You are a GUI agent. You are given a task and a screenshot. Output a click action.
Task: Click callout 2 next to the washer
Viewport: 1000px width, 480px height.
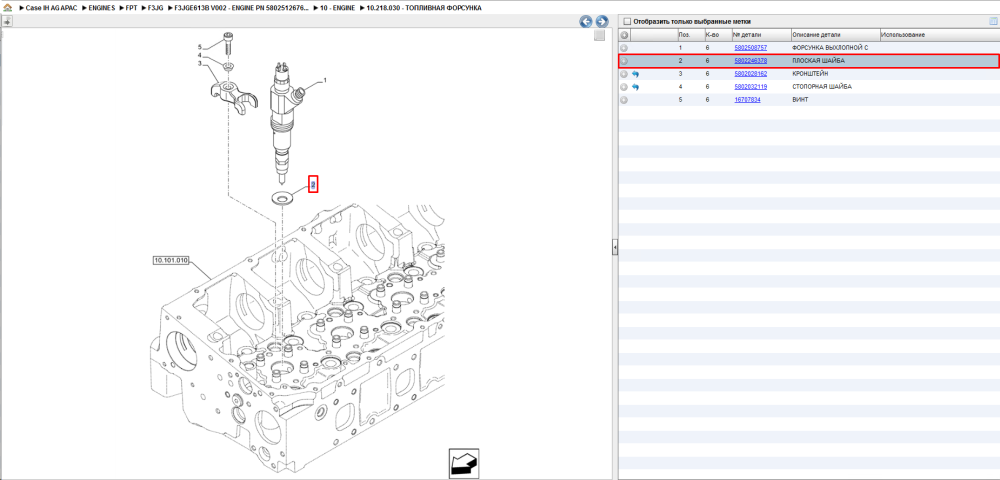[x=313, y=184]
